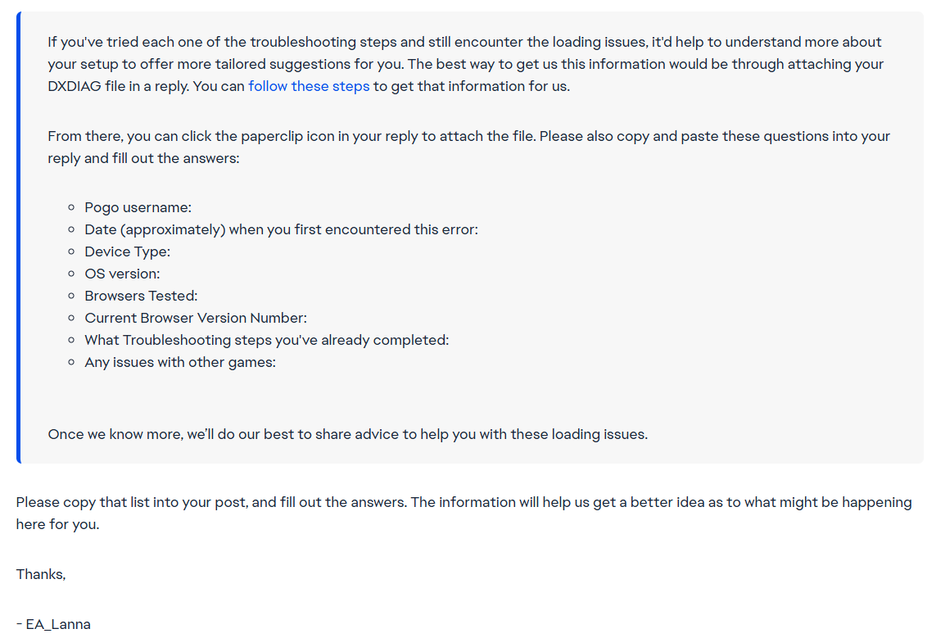
Task: Select the "Device Type:" list entry
Action: [127, 252]
